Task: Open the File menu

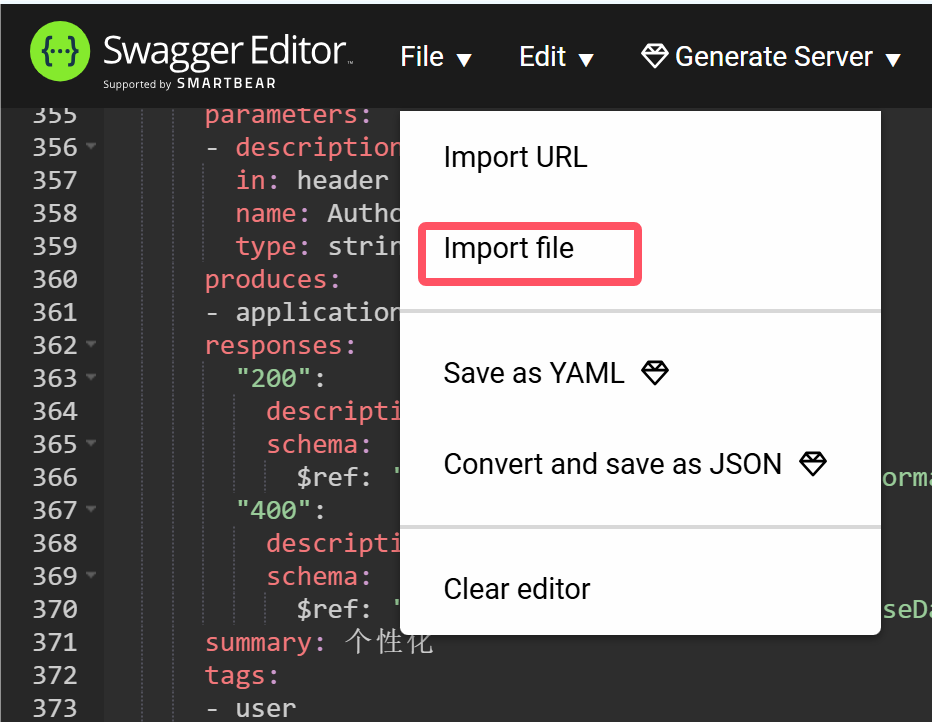Action: pos(435,57)
